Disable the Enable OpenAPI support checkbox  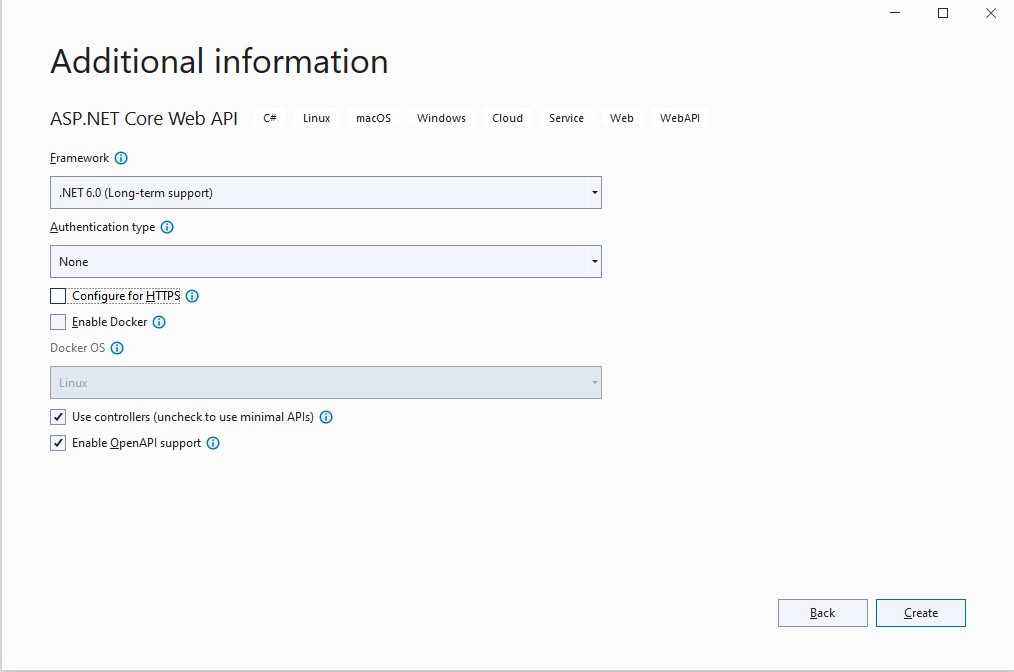58,443
